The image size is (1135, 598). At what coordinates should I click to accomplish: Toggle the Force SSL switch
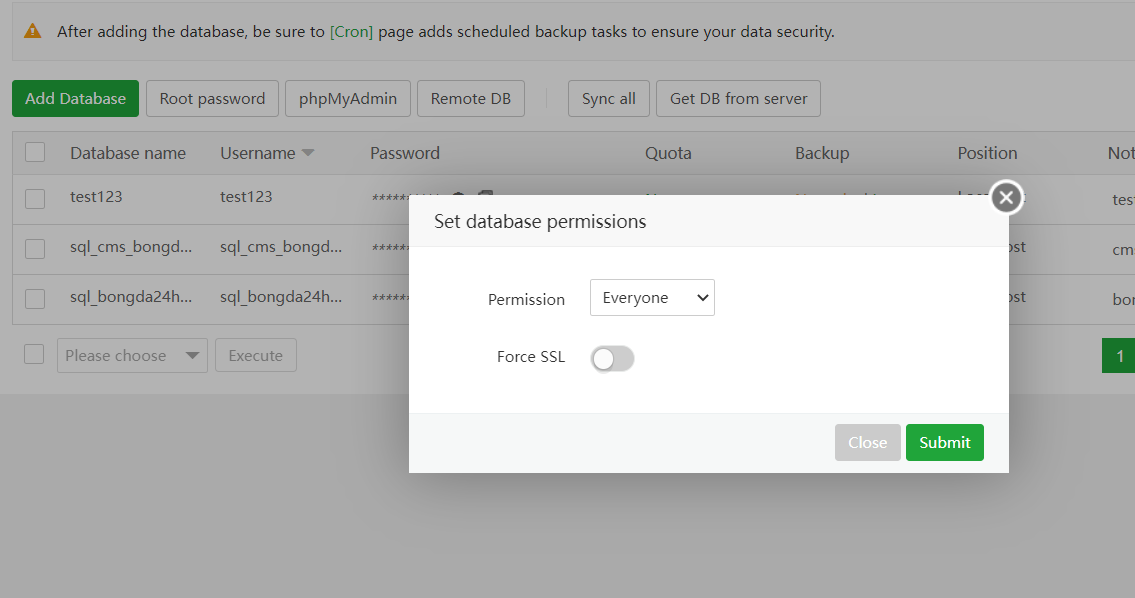click(x=612, y=358)
